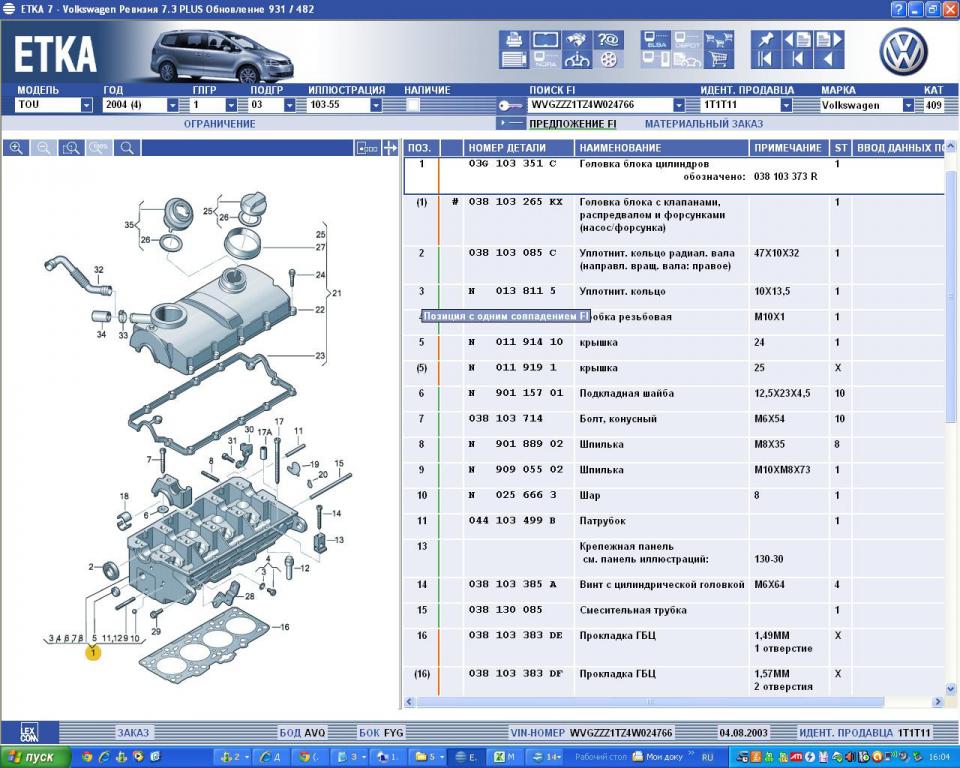Click the Chrome icon in quick launch
Image resolution: width=960 pixels, height=768 pixels.
87,757
